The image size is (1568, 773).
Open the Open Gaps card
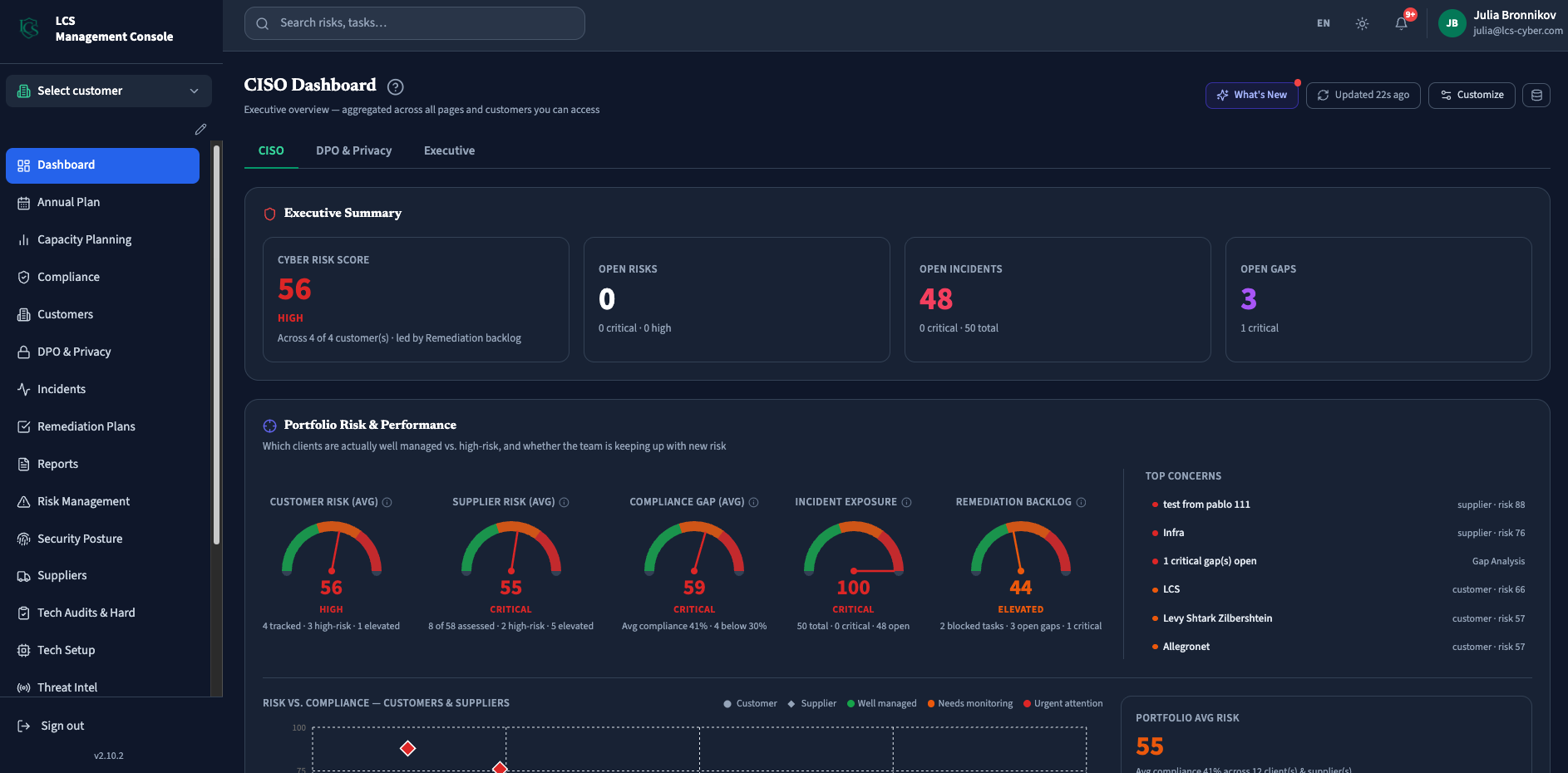1378,299
